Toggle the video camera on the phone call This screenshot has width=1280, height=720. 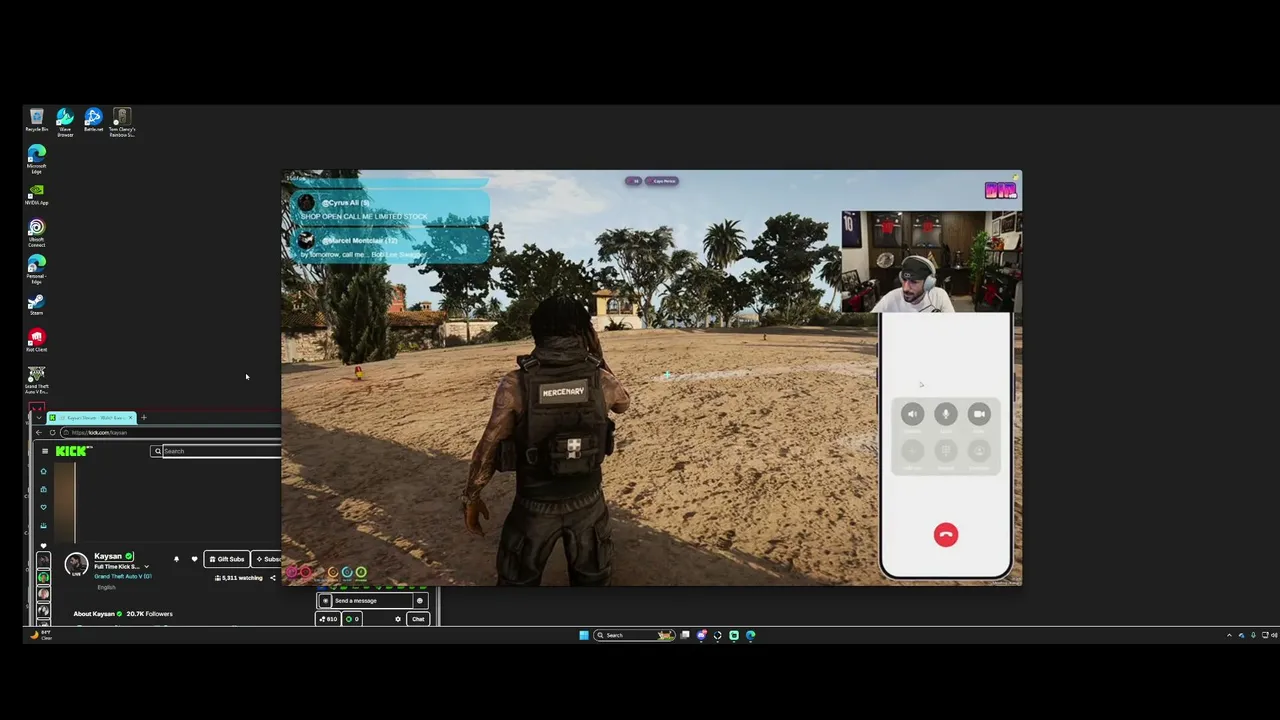(979, 414)
